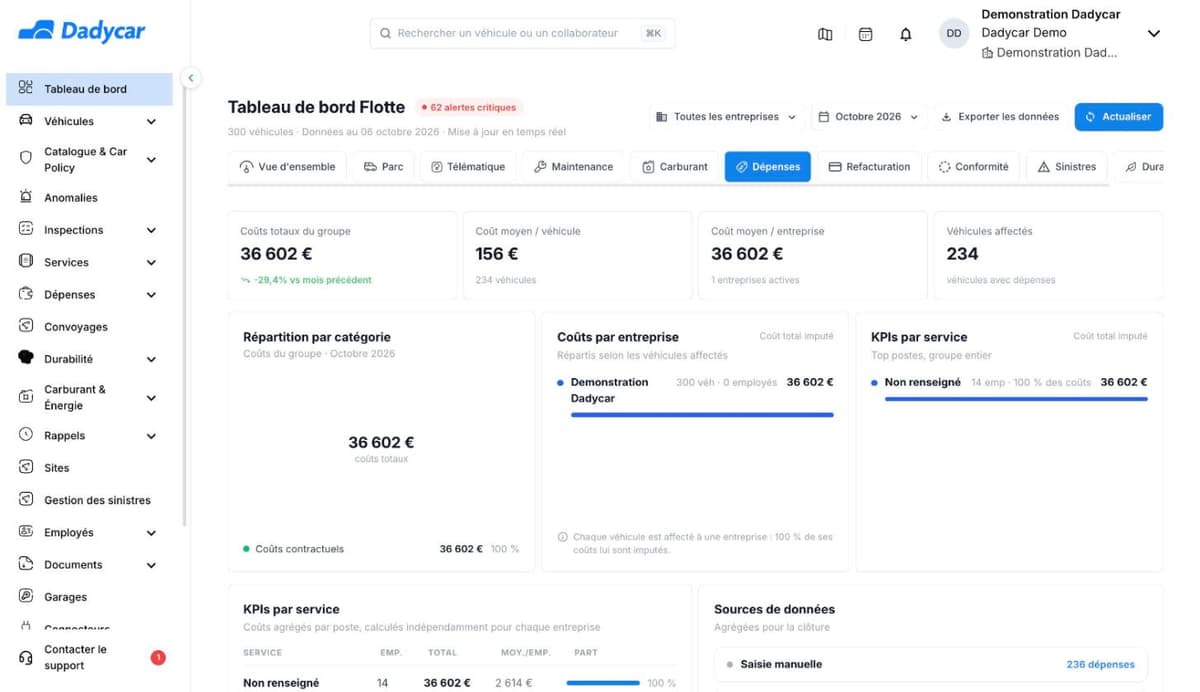Click the DD user avatar
This screenshot has width=1200, height=692.
point(954,33)
